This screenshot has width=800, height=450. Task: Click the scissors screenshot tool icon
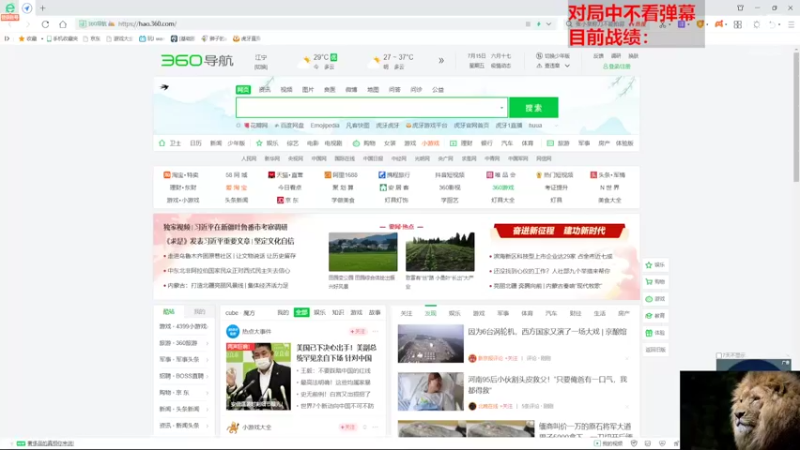pos(663,24)
